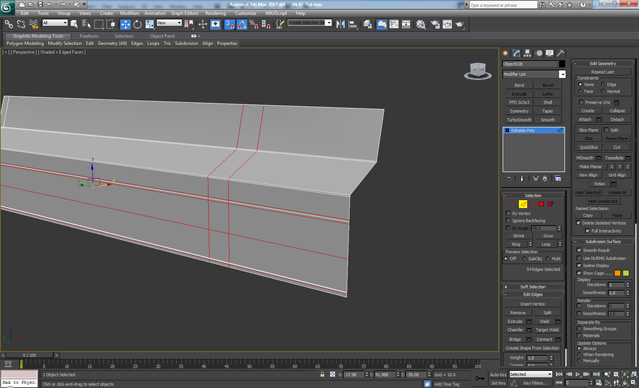Click Configure Modifier Sets icon under stack

558,179
